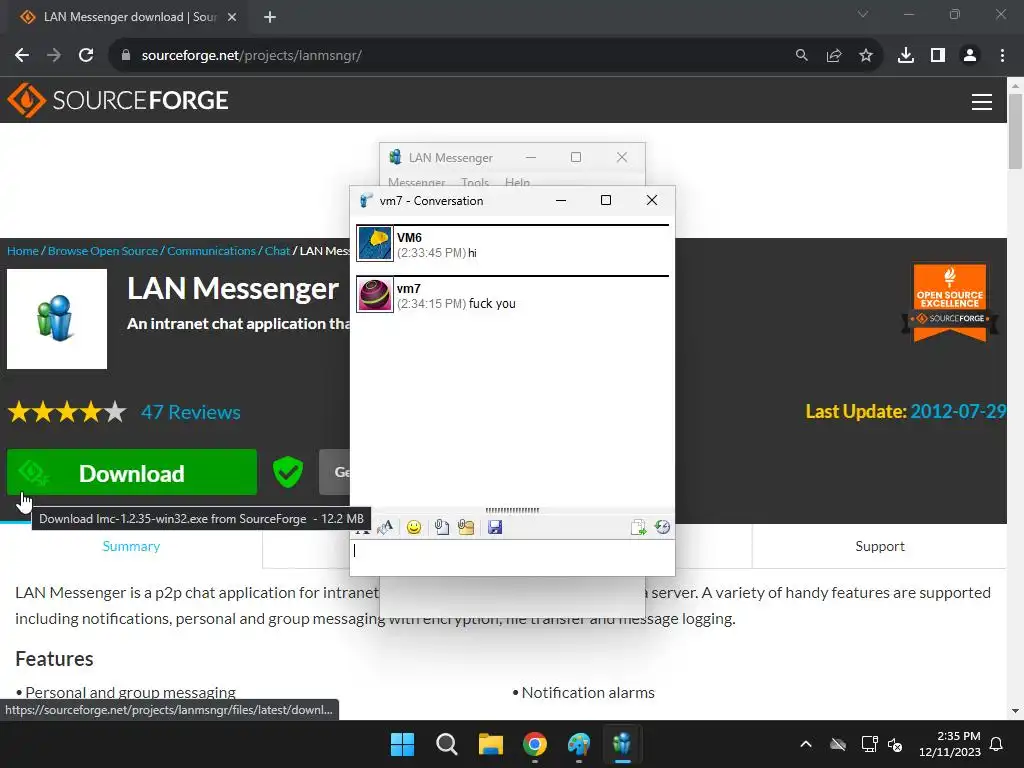
Task: Open Browse Open Source breadcrumb
Action: pyautogui.click(x=103, y=251)
